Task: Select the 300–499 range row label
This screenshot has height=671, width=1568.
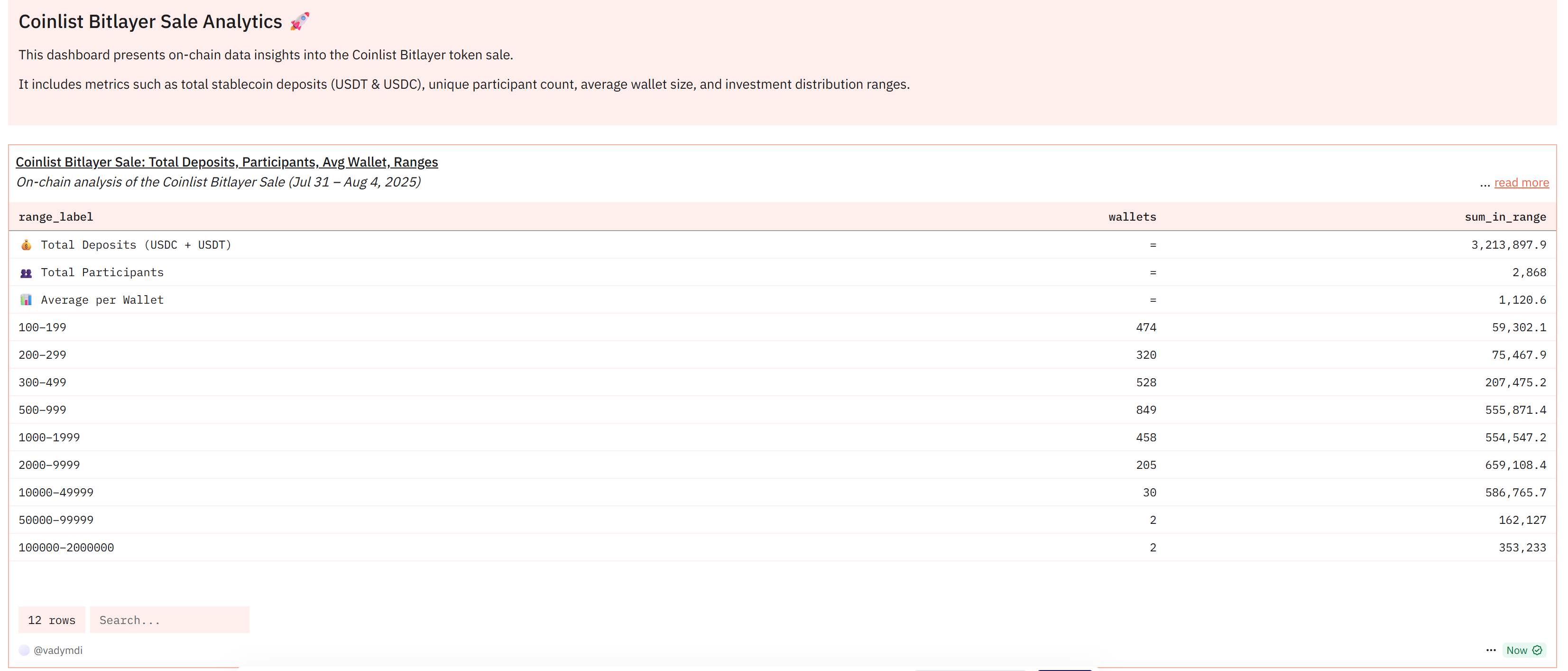Action: (x=43, y=382)
